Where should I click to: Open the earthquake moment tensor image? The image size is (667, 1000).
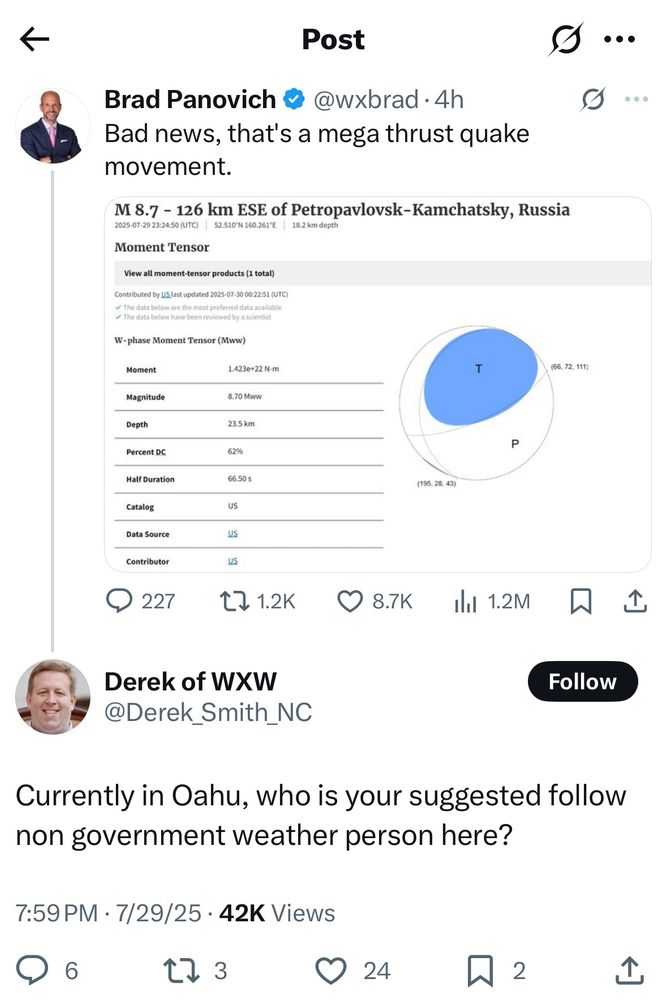coord(377,384)
